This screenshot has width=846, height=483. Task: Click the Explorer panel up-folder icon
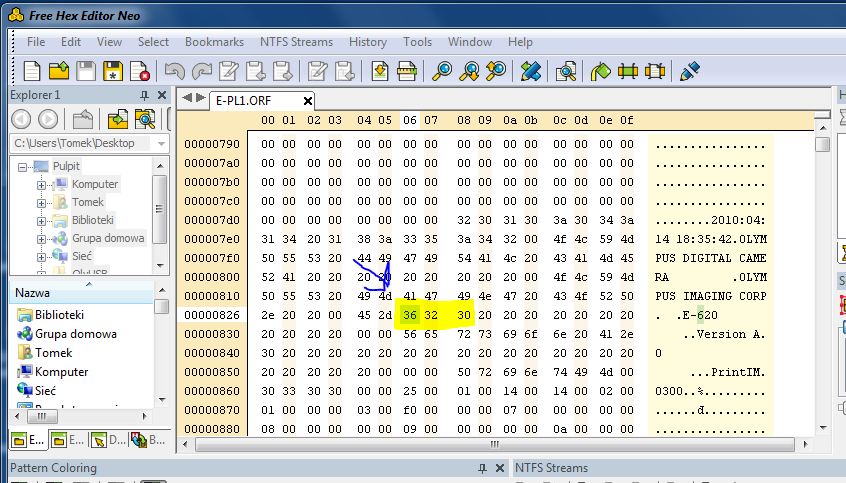click(82, 120)
